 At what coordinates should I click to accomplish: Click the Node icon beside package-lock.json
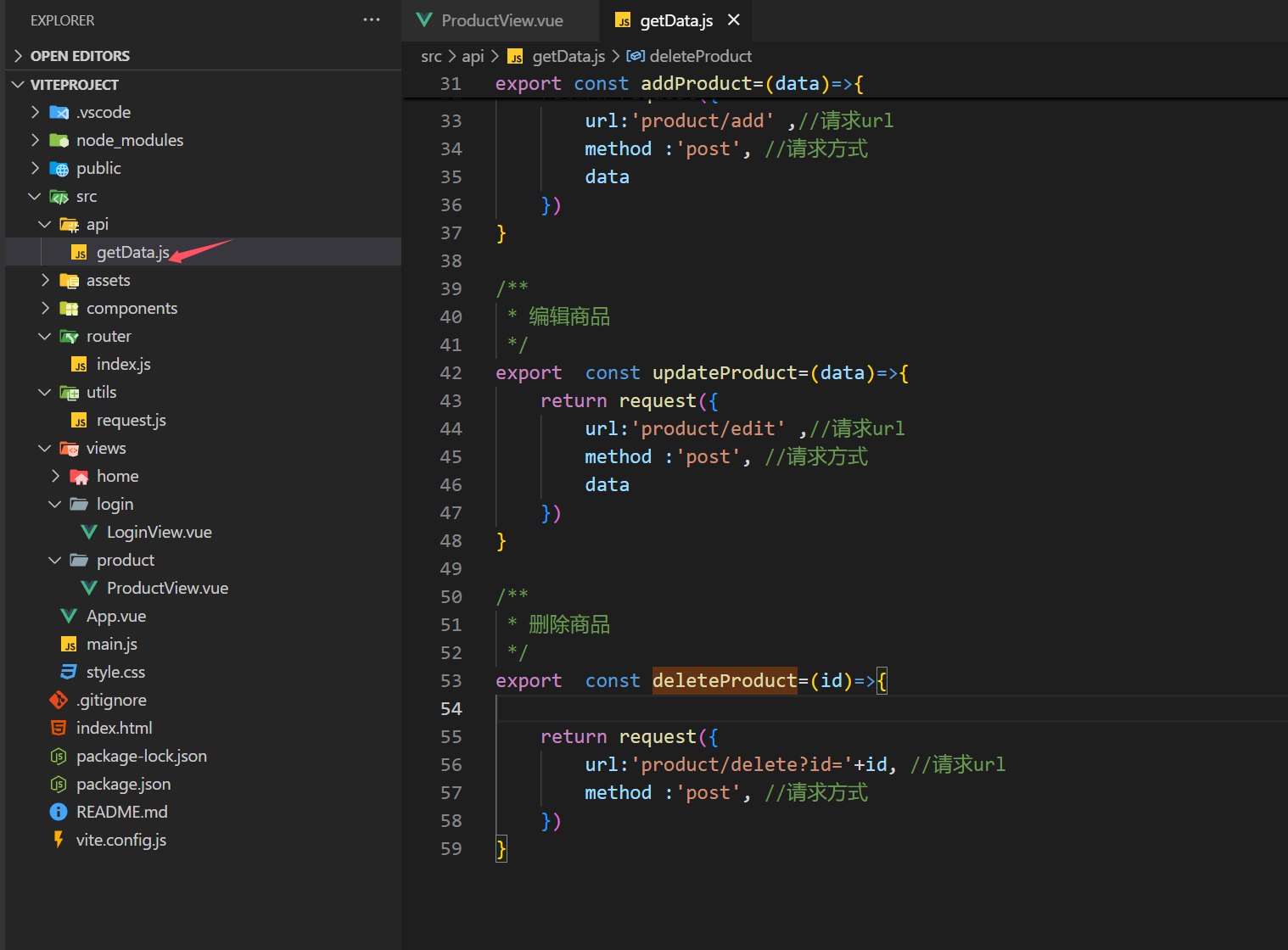pos(59,756)
